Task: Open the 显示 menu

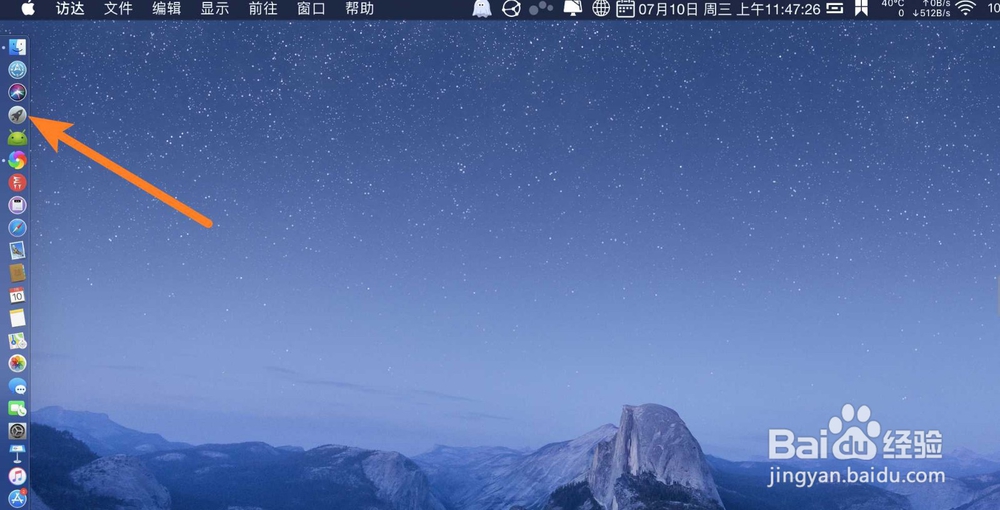Action: click(x=215, y=9)
